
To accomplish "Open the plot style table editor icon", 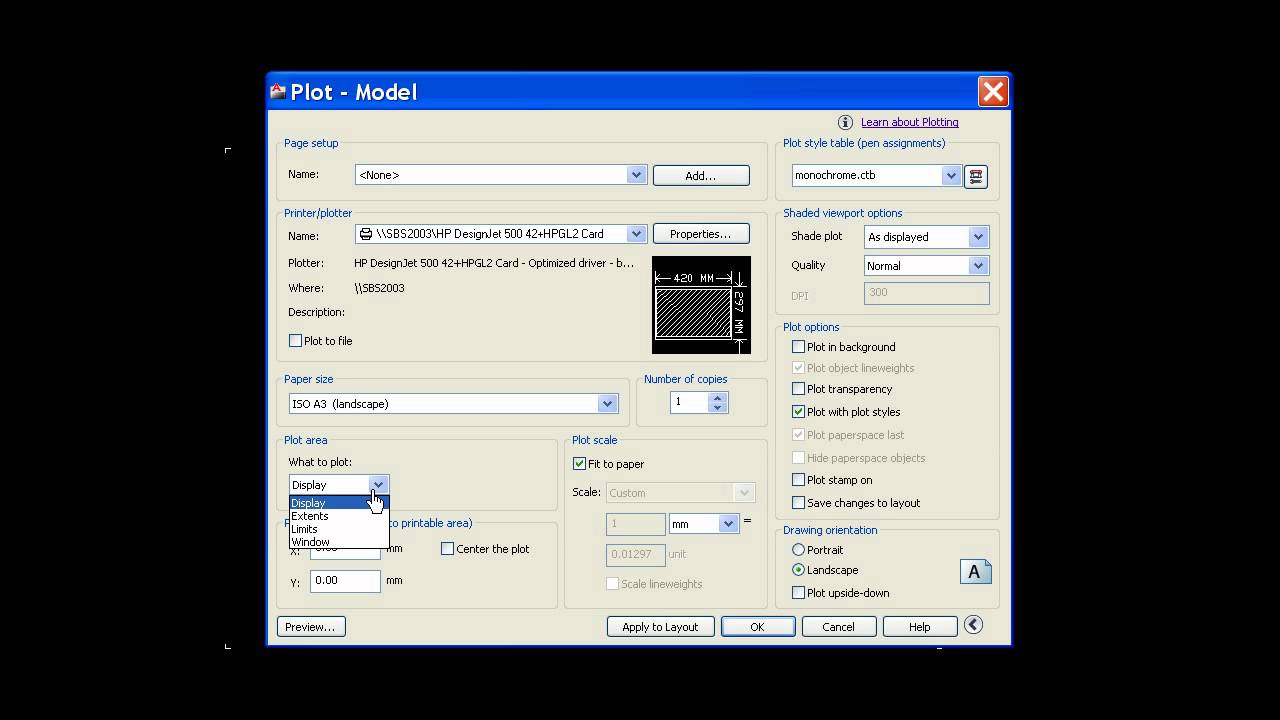I will (976, 176).
